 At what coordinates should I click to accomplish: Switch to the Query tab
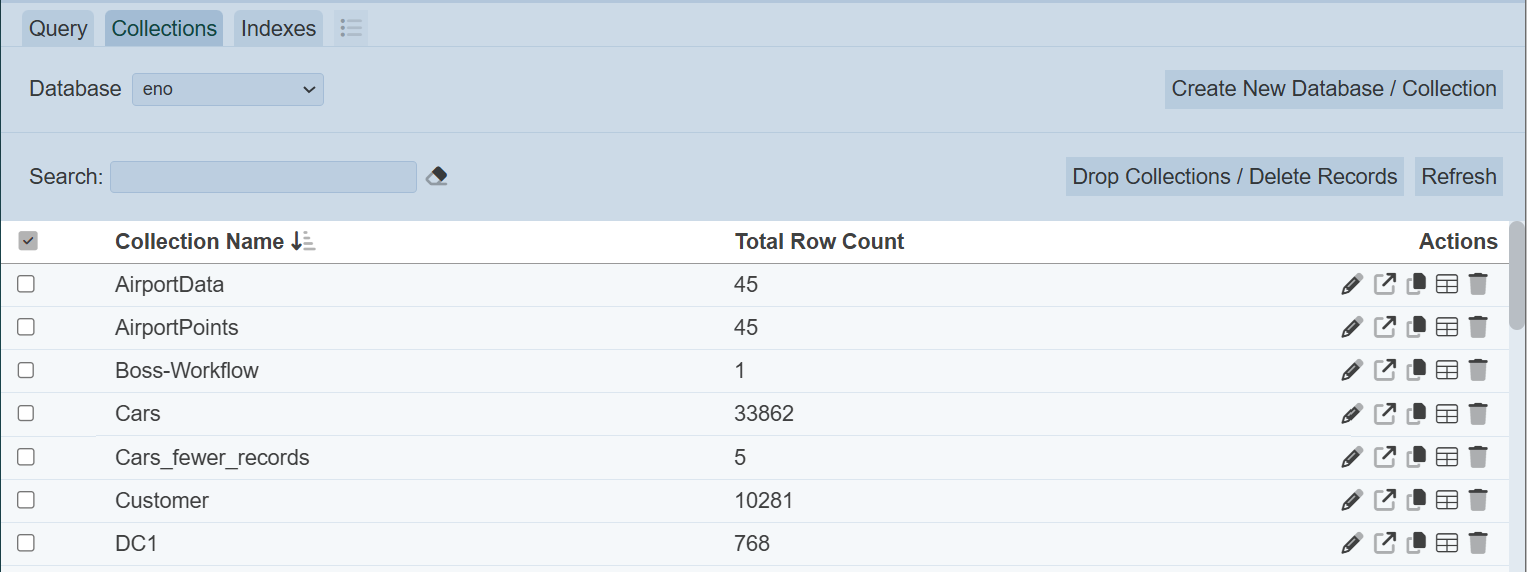pos(58,29)
